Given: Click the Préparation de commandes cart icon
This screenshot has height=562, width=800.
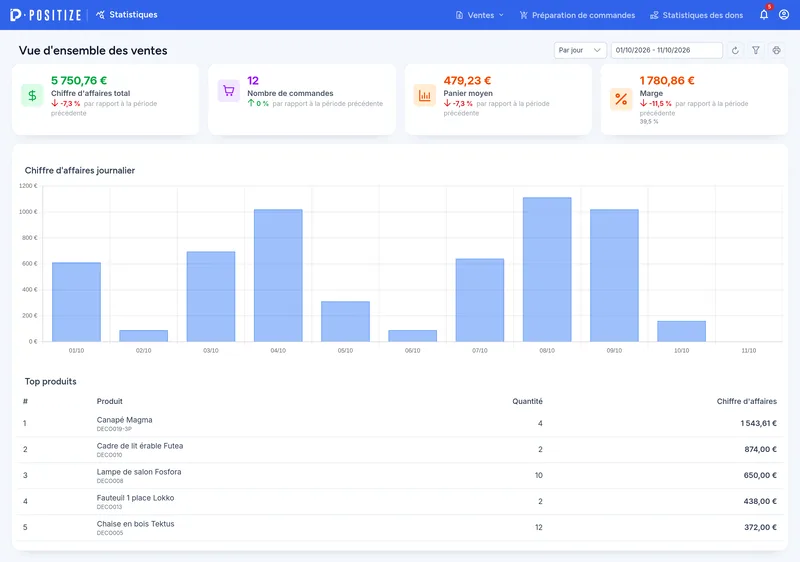Looking at the screenshot, I should tap(523, 15).
